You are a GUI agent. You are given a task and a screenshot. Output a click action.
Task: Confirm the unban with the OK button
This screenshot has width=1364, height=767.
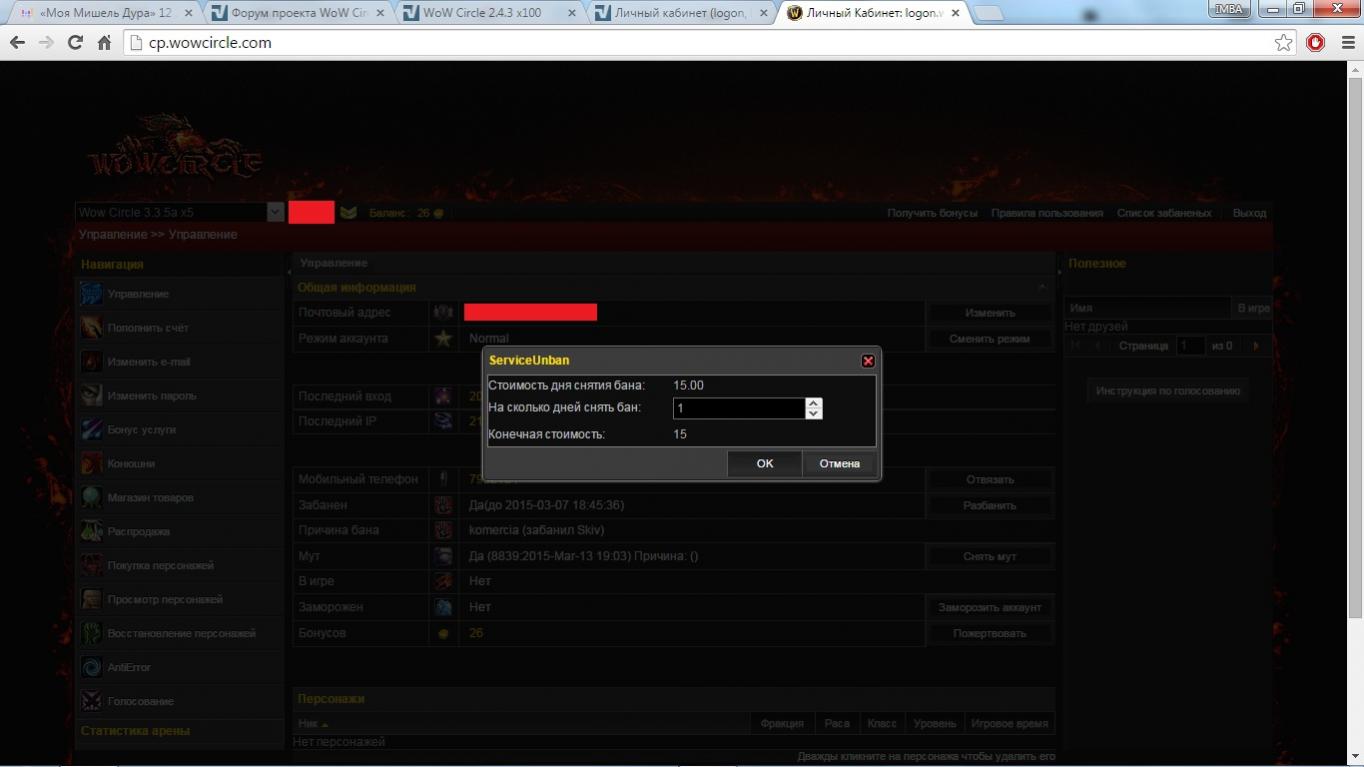click(x=764, y=463)
